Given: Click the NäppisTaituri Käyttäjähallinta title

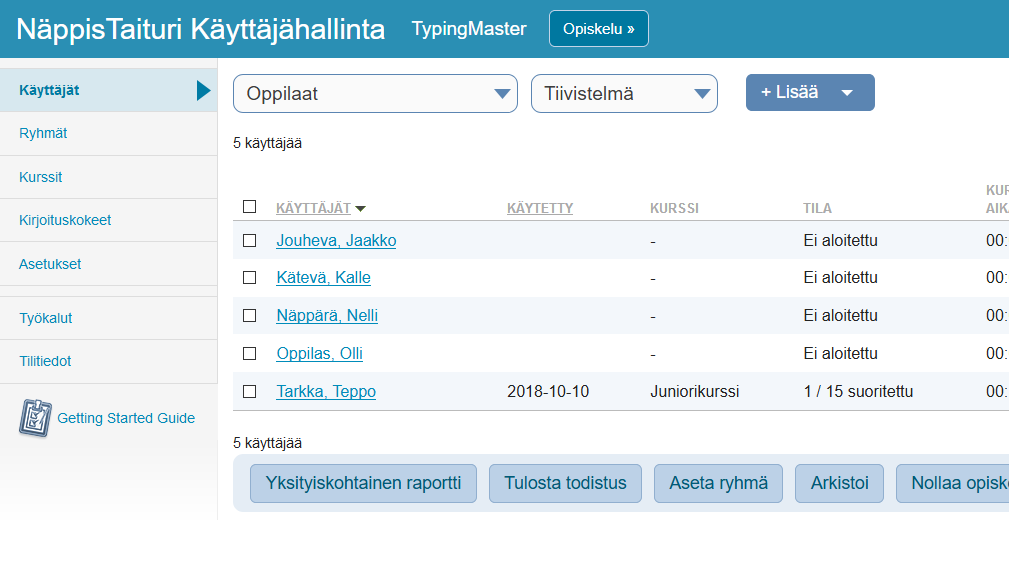Looking at the screenshot, I should click(201, 30).
